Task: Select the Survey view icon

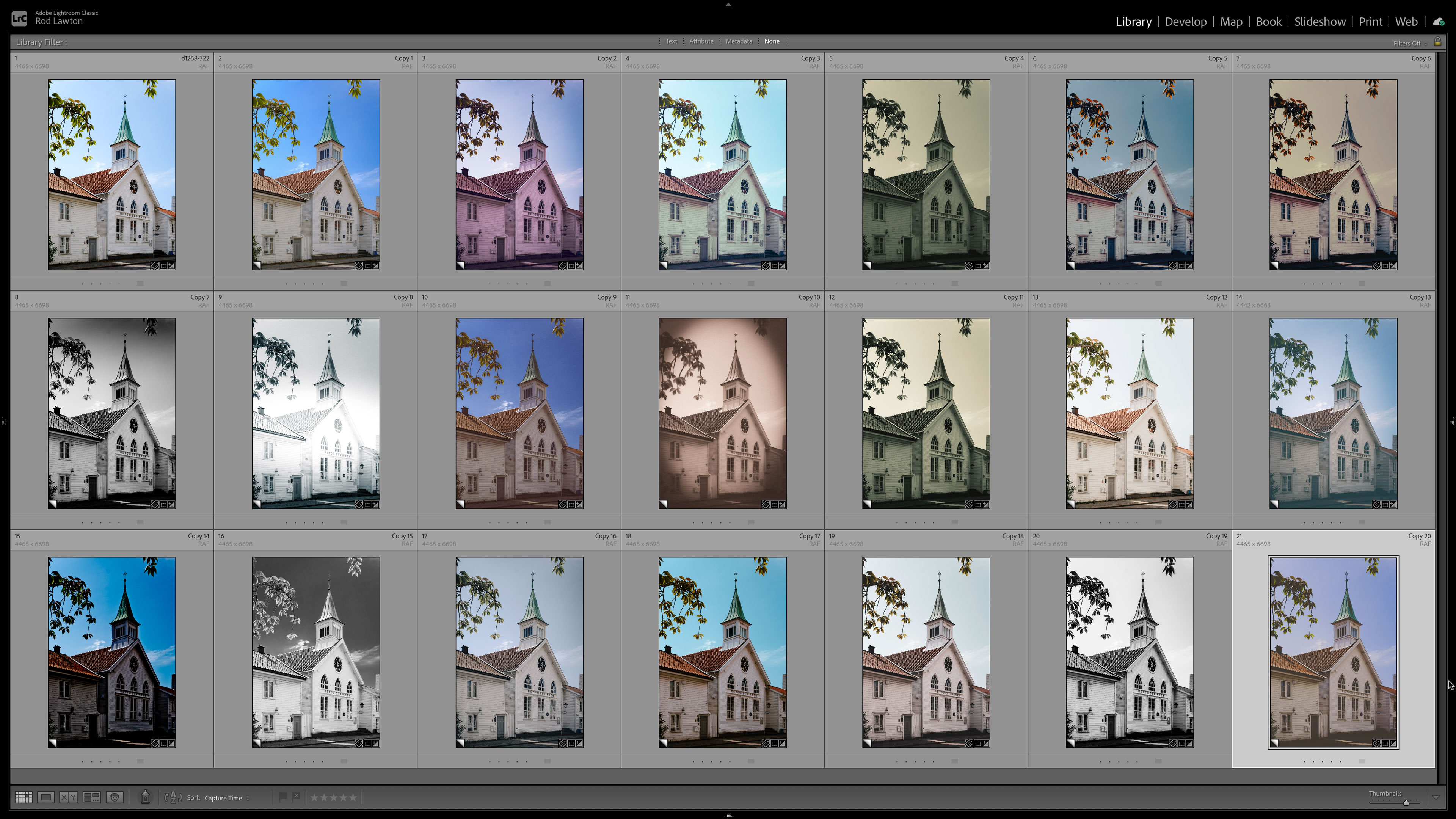Action: tap(92, 797)
